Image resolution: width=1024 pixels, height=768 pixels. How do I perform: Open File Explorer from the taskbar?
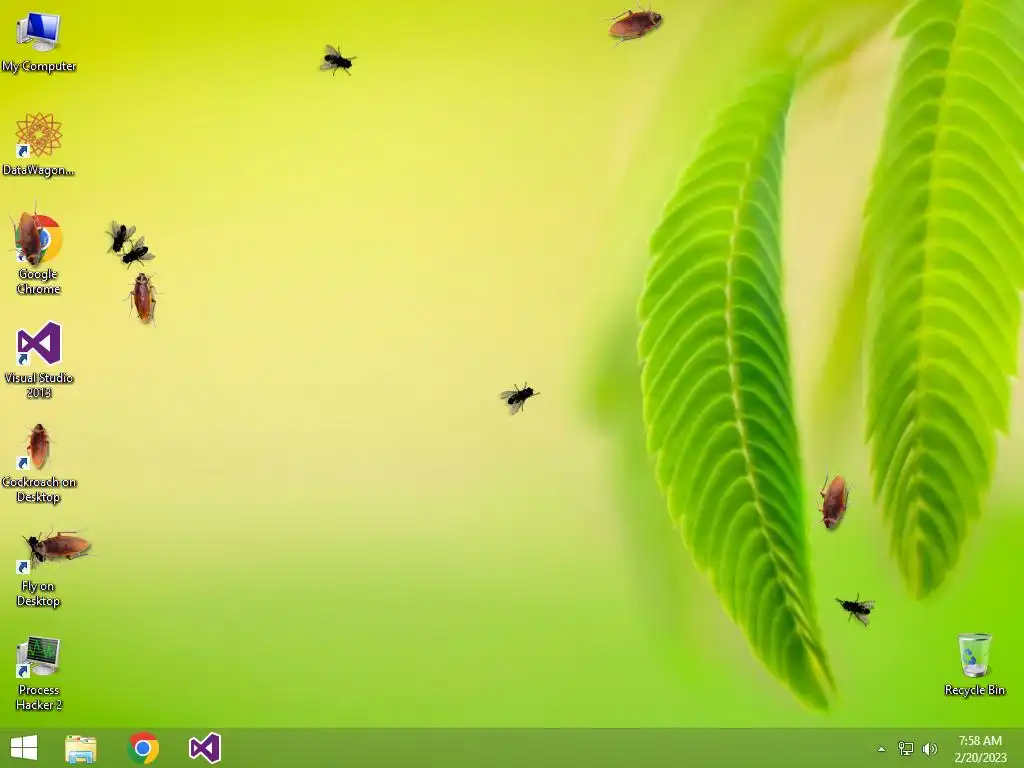[81, 748]
